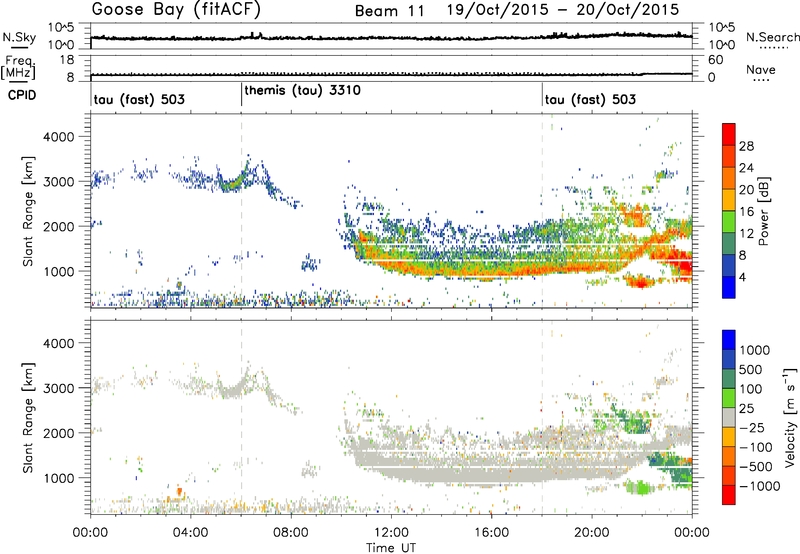
Task: Click the "Slant Range [km]" label of the Velocity panel
Action: tap(28, 417)
